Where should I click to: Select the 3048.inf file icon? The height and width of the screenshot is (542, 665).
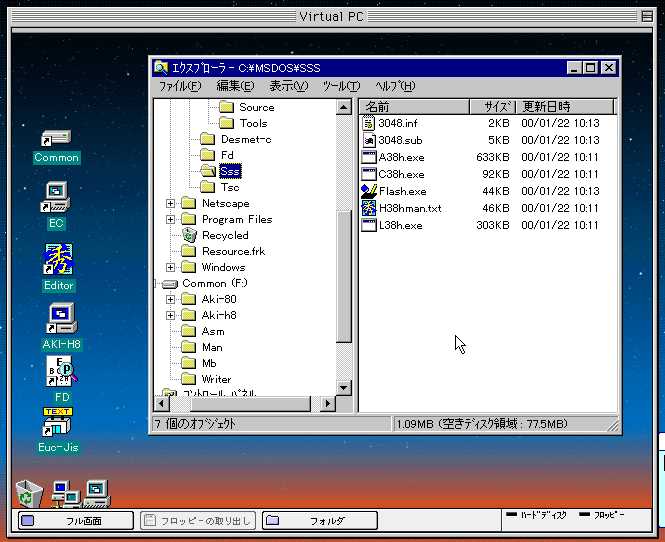369,123
